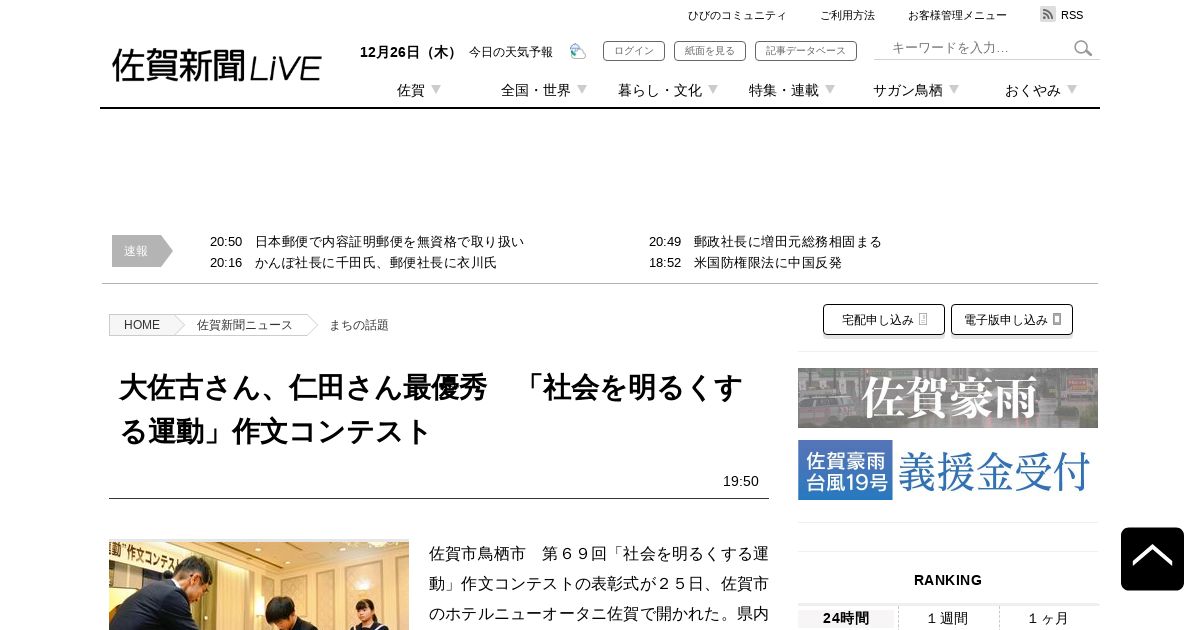Screen dimensions: 1200x630
Task: Open the ひびのコミュニティ link
Action: (737, 15)
